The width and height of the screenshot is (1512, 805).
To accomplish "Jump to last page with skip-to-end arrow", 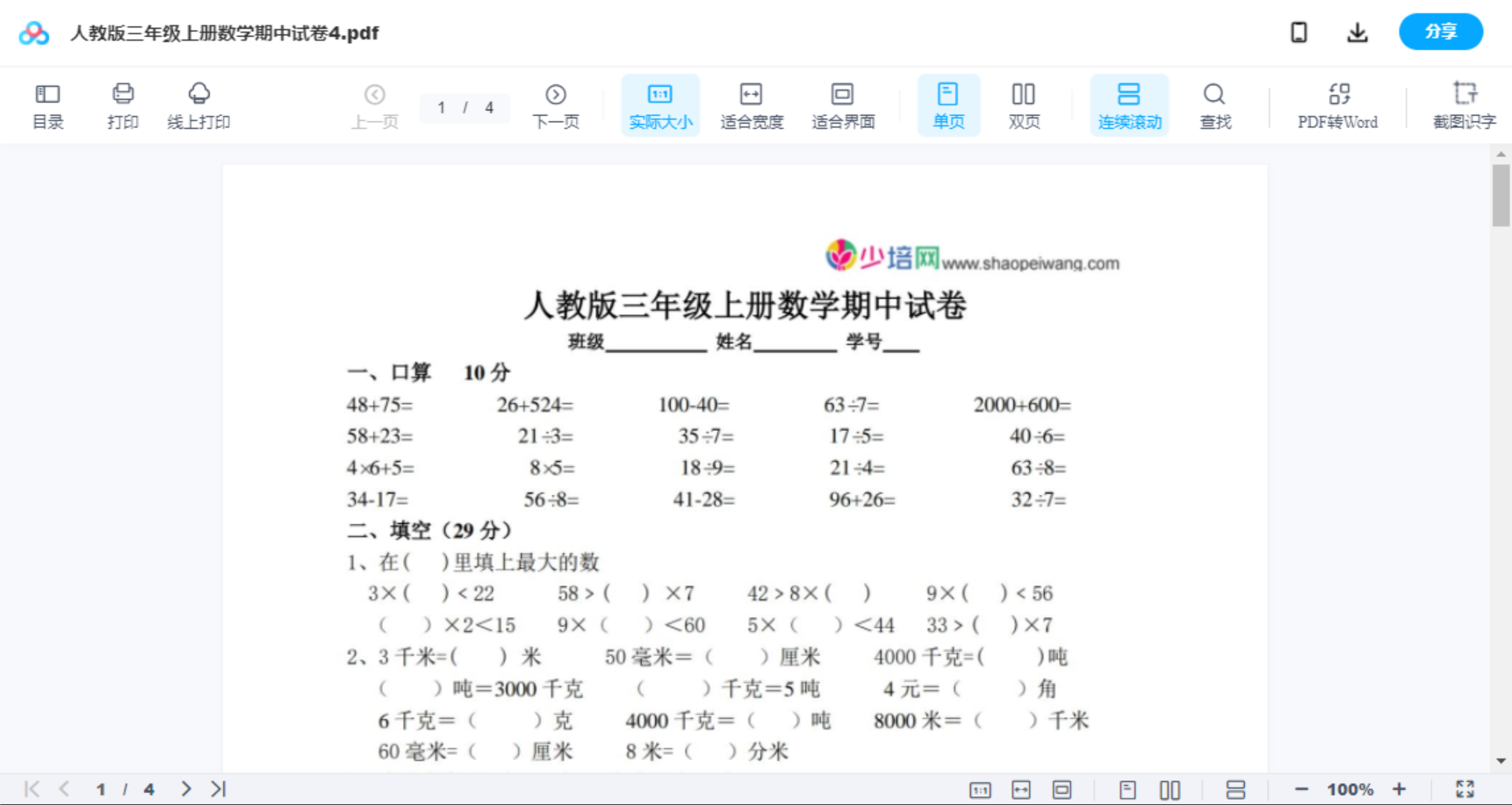I will pos(217,787).
